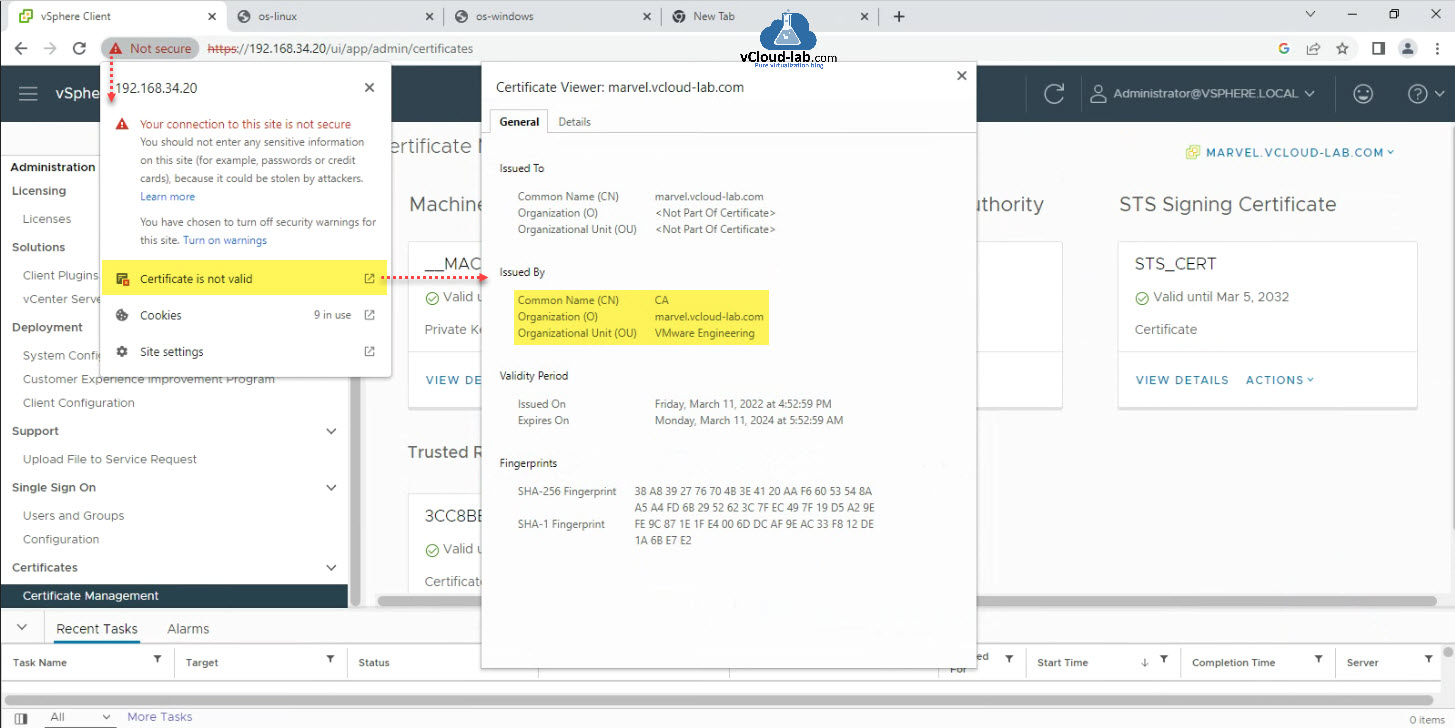Open Users and Groups in sidebar
Image resolution: width=1455 pixels, height=728 pixels.
74,516
